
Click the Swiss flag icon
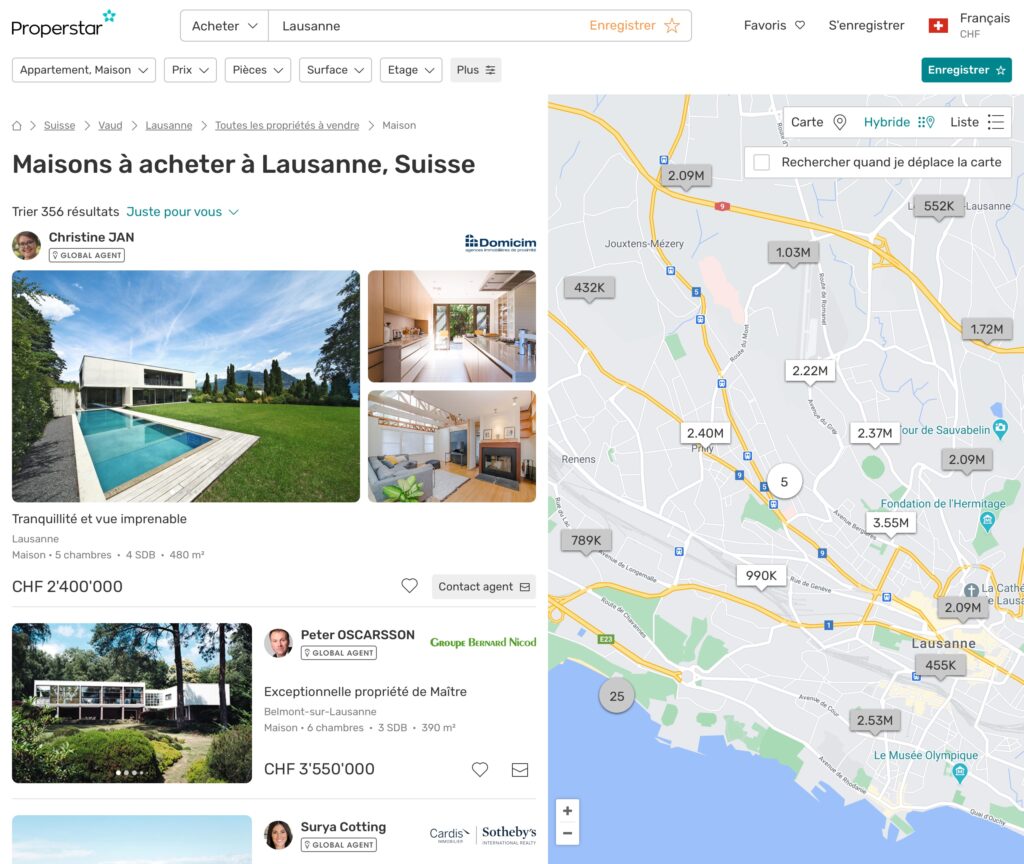[938, 25]
